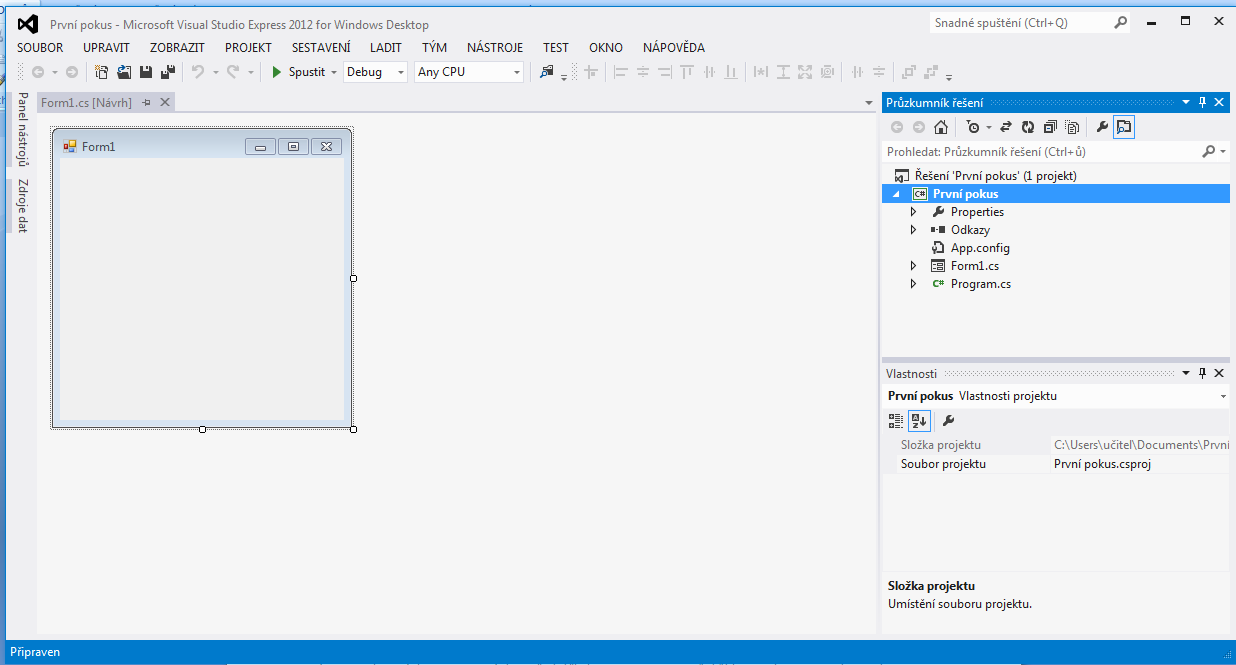Pin the Form1.cs [Návrh] tab
Viewport: 1236px width, 665px height.
[x=147, y=102]
